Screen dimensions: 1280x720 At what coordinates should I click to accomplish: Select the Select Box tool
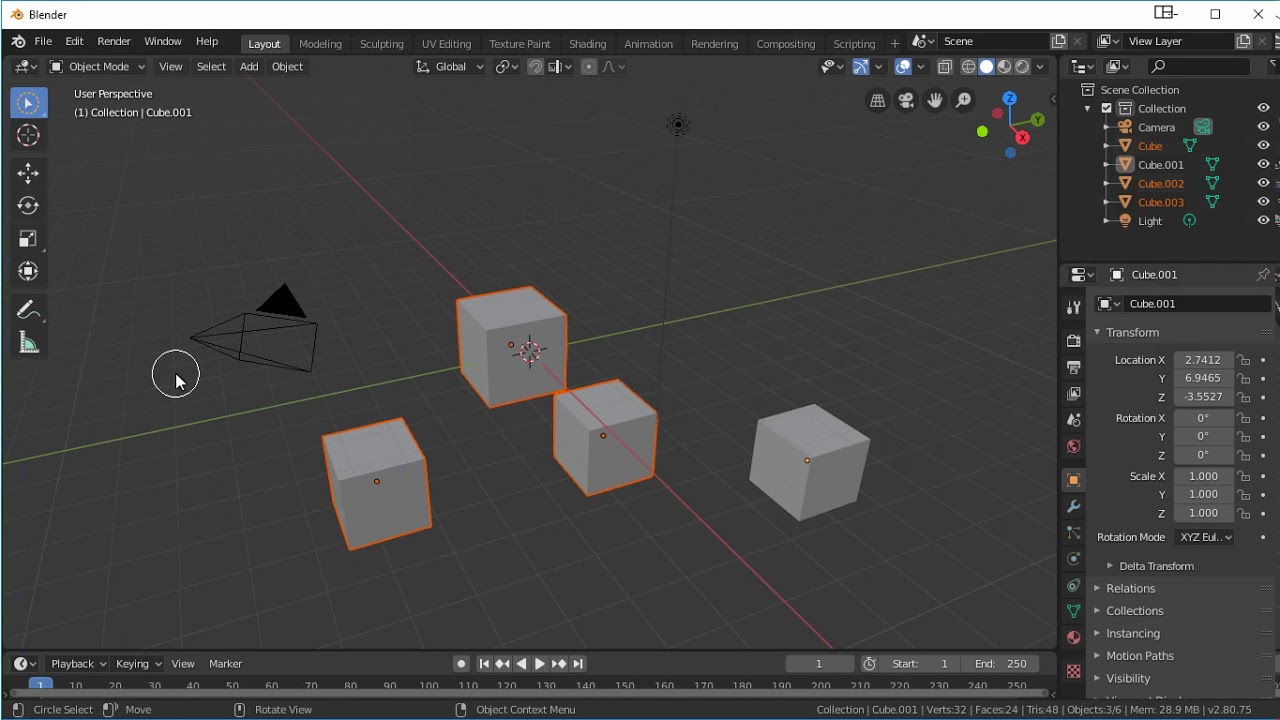[28, 103]
